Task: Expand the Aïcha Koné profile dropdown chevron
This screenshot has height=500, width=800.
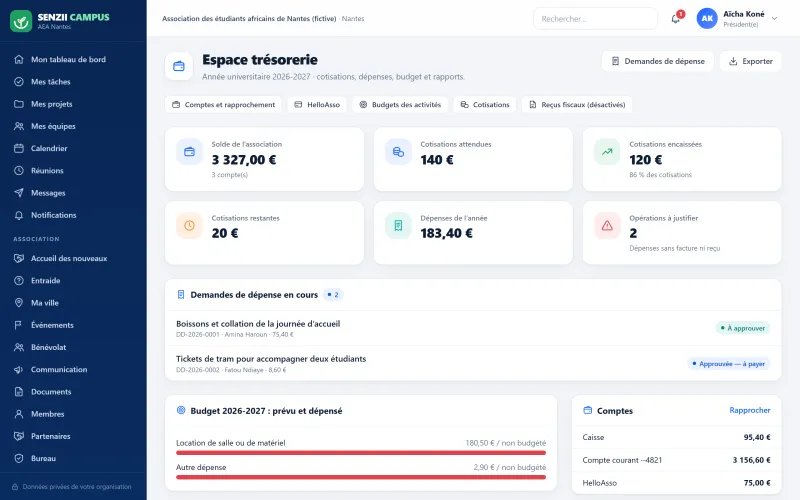Action: (774, 18)
